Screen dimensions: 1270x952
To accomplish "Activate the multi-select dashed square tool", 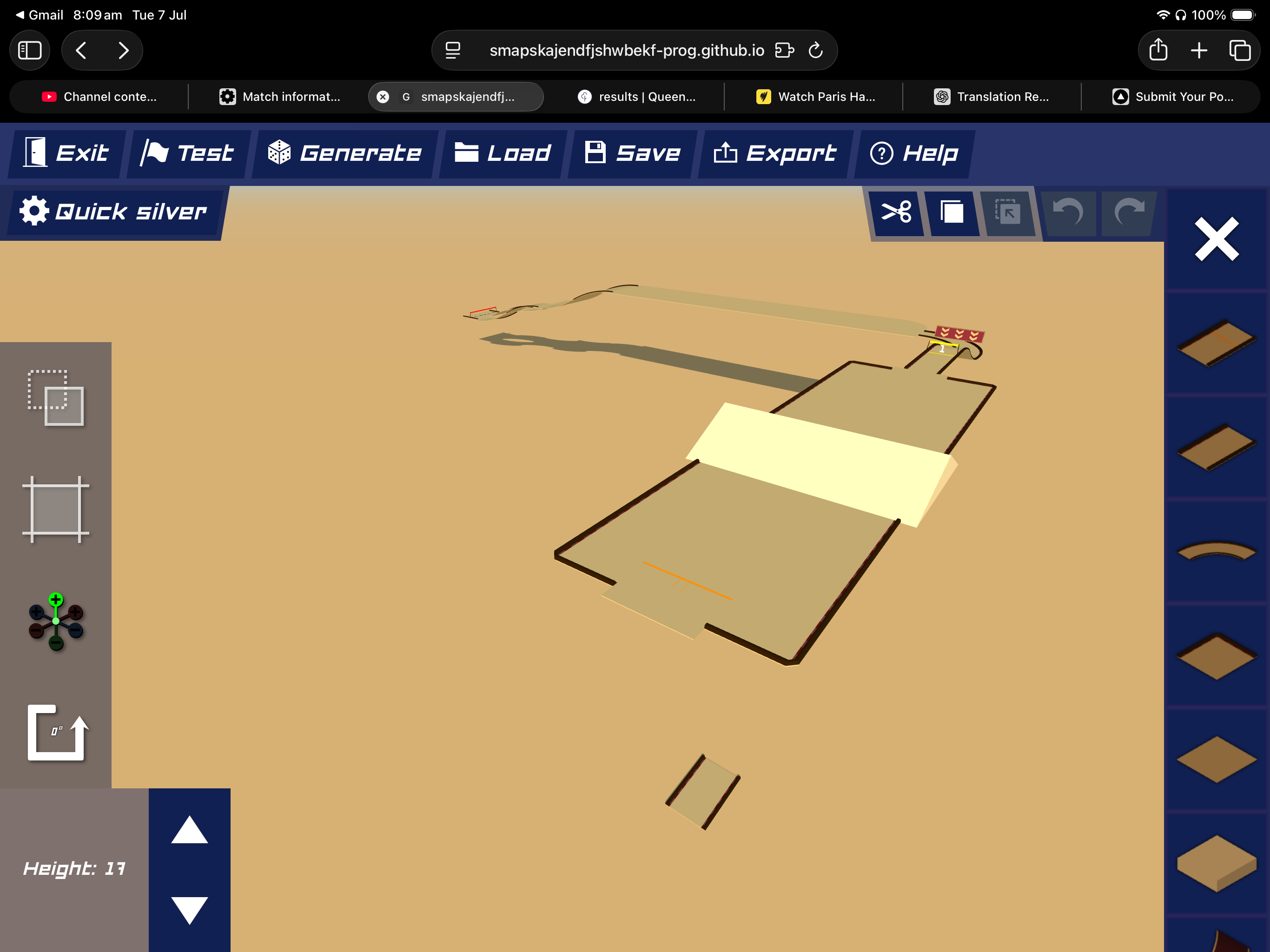I will [56, 397].
